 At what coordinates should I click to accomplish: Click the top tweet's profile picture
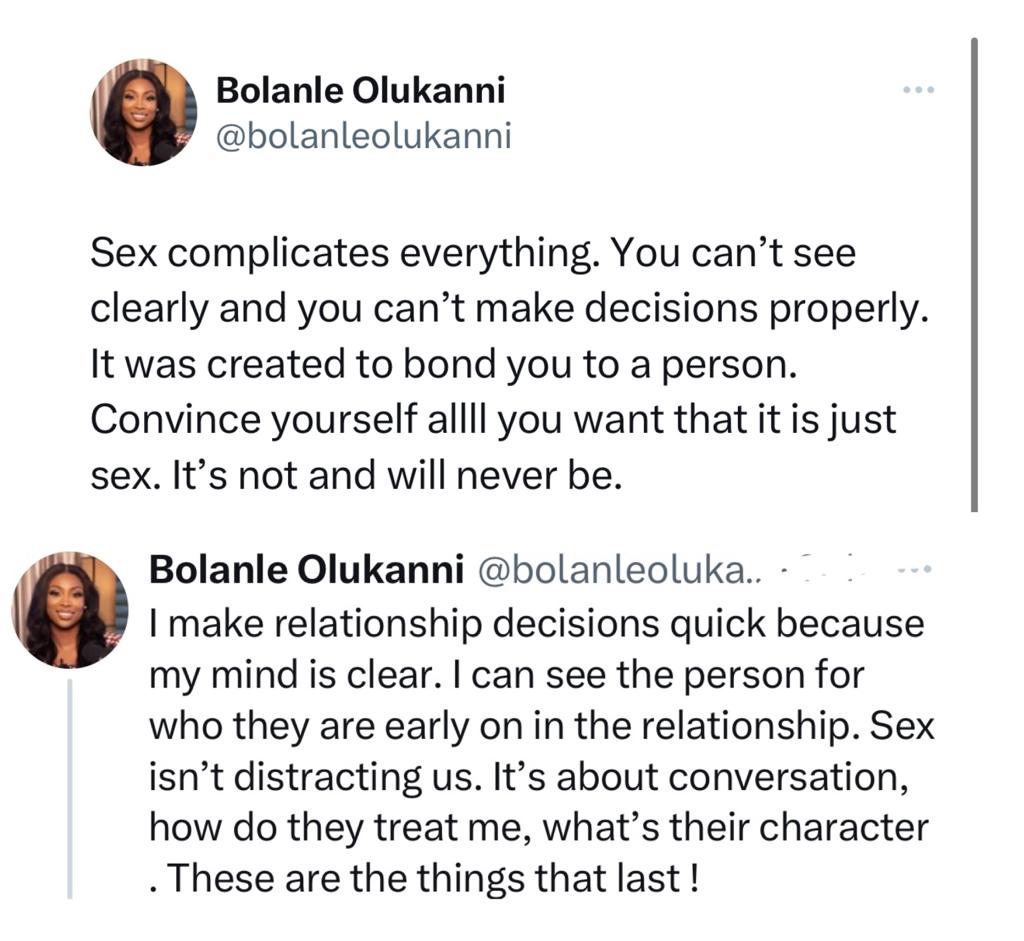pyautogui.click(x=144, y=112)
